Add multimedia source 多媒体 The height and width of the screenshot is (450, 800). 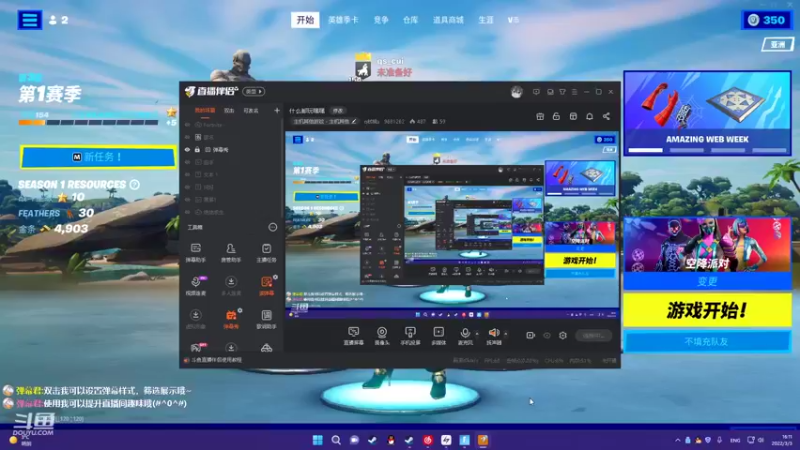(438, 336)
